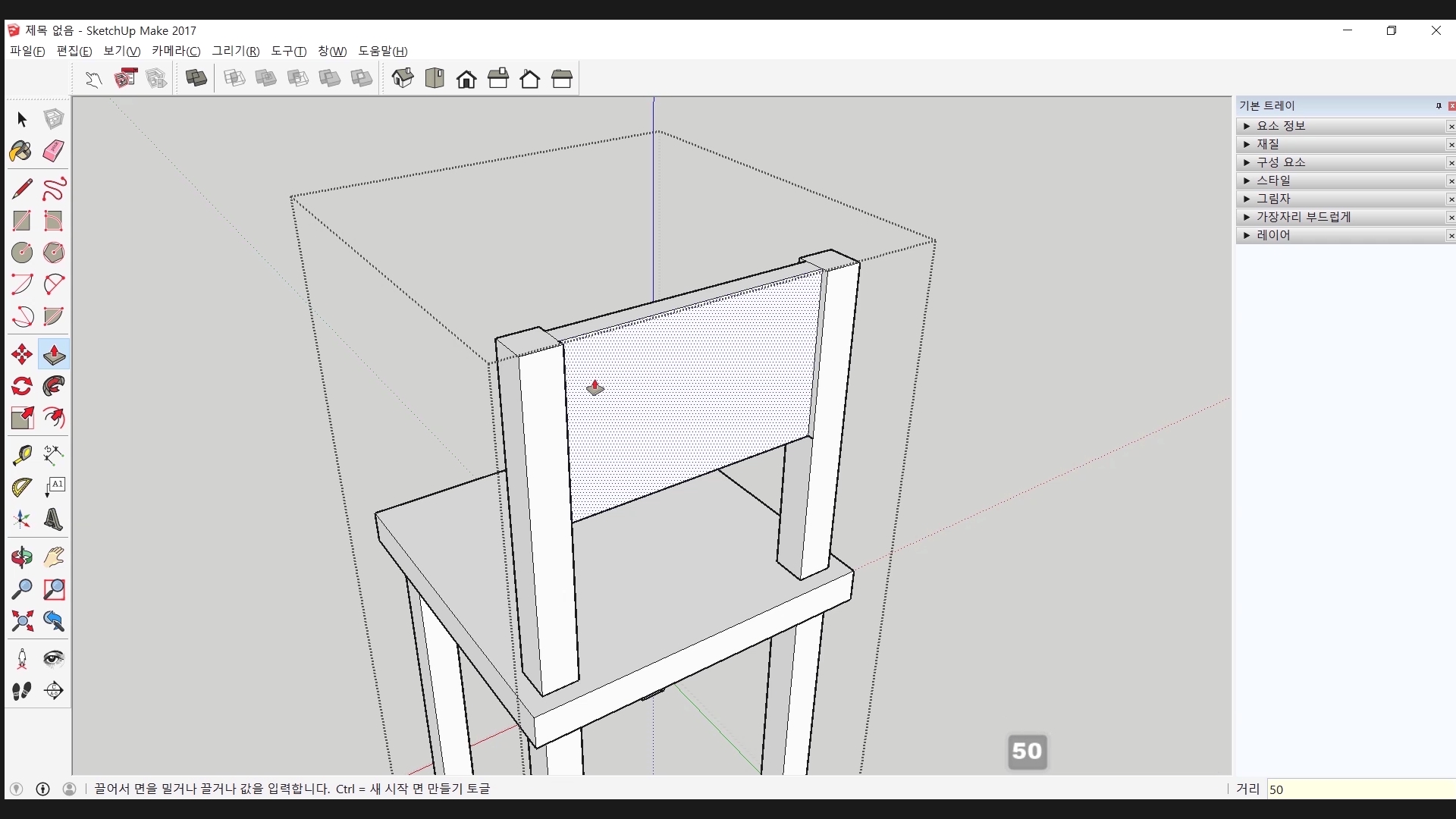1456x819 pixels.
Task: Activate the Paint Bucket tool
Action: tap(21, 151)
